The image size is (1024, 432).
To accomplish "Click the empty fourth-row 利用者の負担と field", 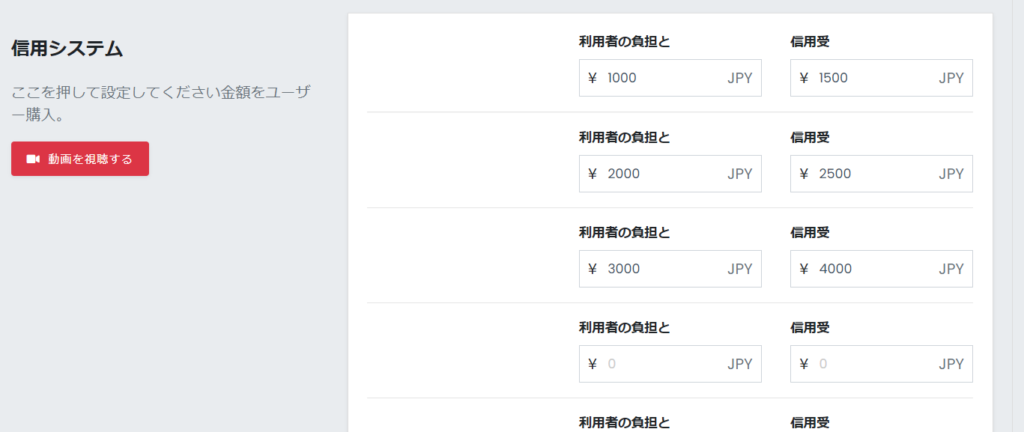I will [x=670, y=364].
